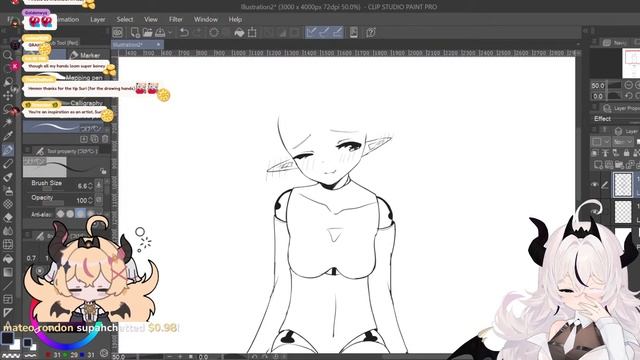Click zoom in plus on the status bar
This screenshot has height=360, width=640.
click(x=180, y=357)
